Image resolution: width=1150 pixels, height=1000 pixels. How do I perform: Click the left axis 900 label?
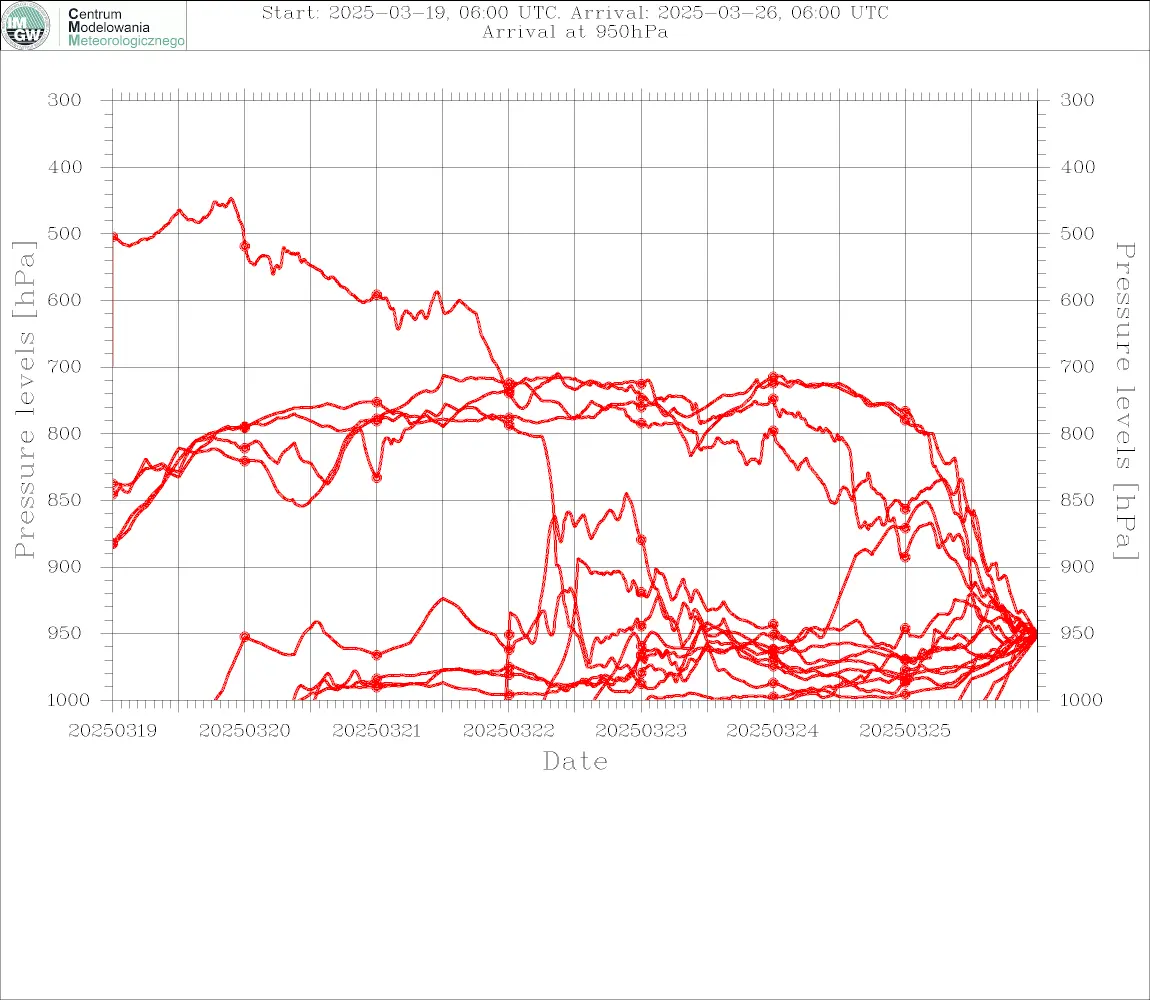click(x=65, y=567)
